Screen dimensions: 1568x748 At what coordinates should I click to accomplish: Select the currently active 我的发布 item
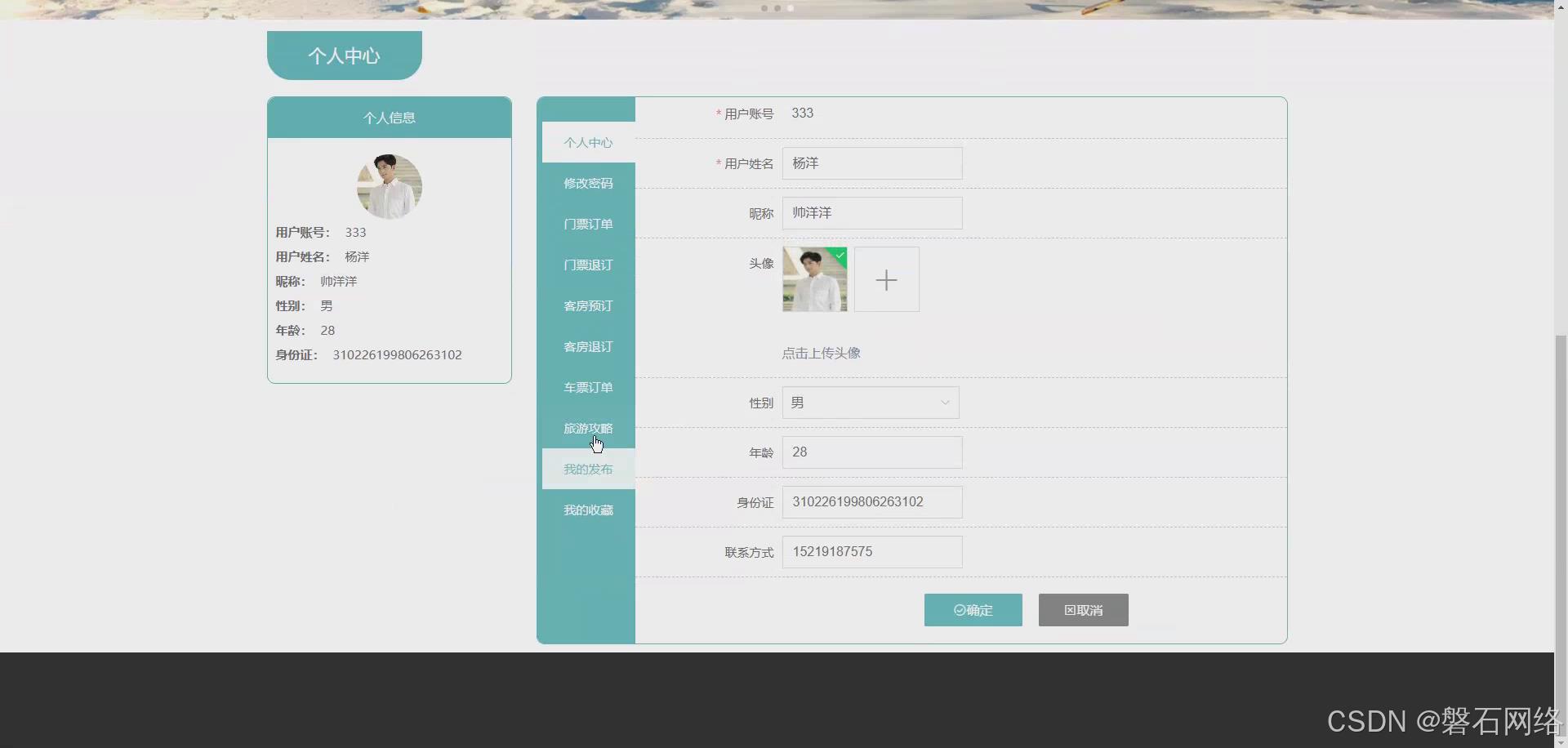pyautogui.click(x=587, y=469)
